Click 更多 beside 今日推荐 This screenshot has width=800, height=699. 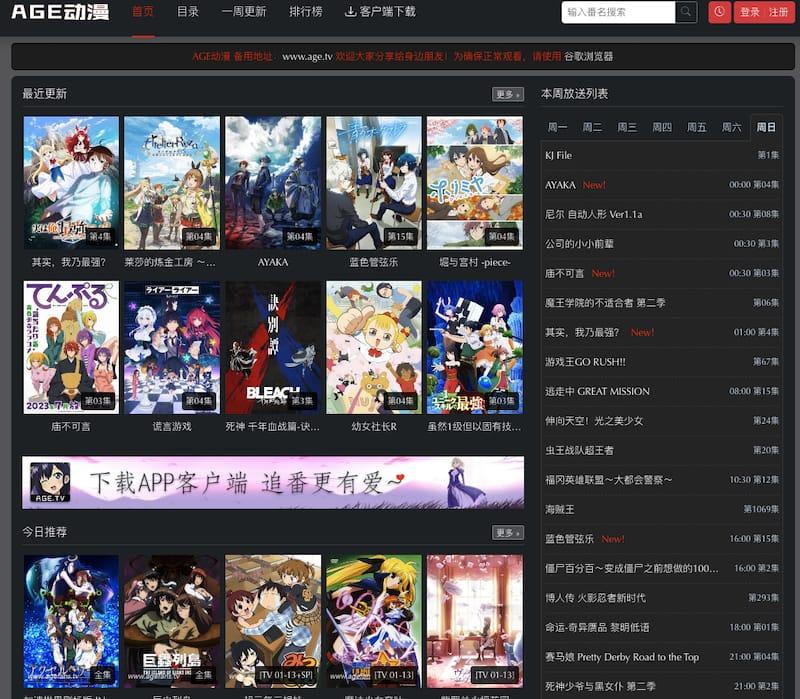[x=508, y=533]
